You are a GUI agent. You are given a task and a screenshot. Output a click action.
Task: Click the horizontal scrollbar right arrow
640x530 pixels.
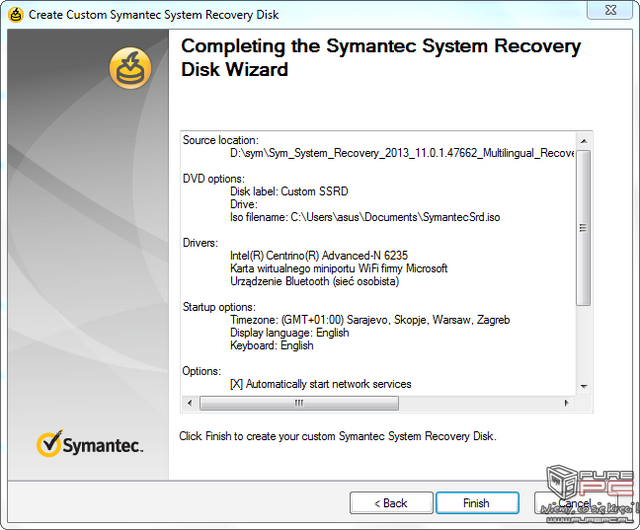coord(566,403)
